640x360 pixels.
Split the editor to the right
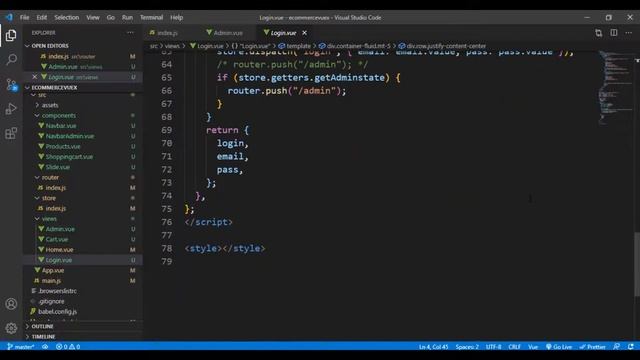(614, 33)
